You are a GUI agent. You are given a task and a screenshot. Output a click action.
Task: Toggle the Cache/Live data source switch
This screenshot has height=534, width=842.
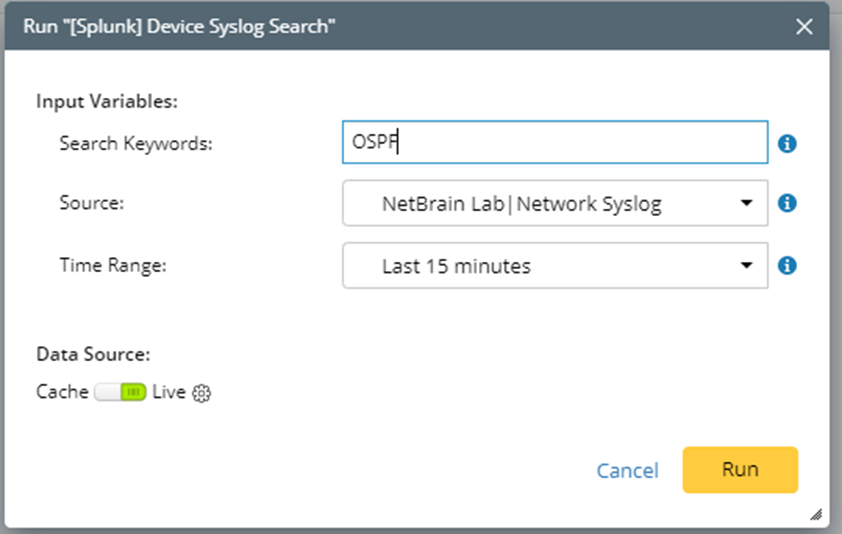pos(121,392)
